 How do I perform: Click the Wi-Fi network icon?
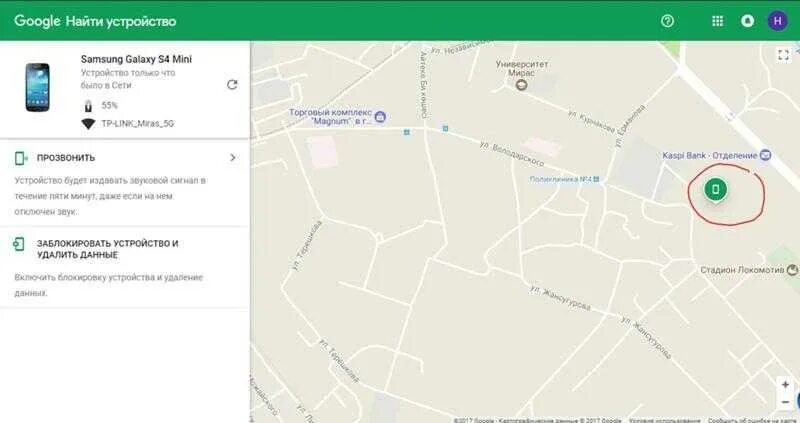(x=88, y=123)
